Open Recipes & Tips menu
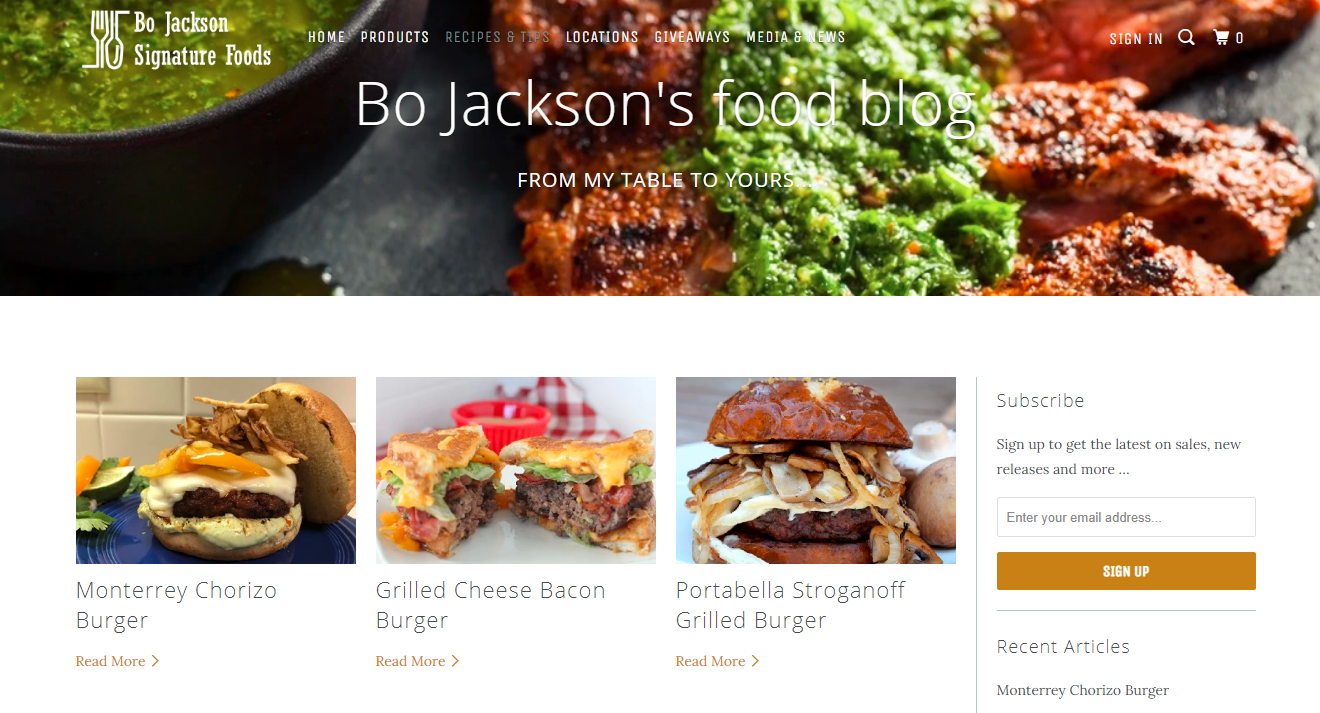 498,37
